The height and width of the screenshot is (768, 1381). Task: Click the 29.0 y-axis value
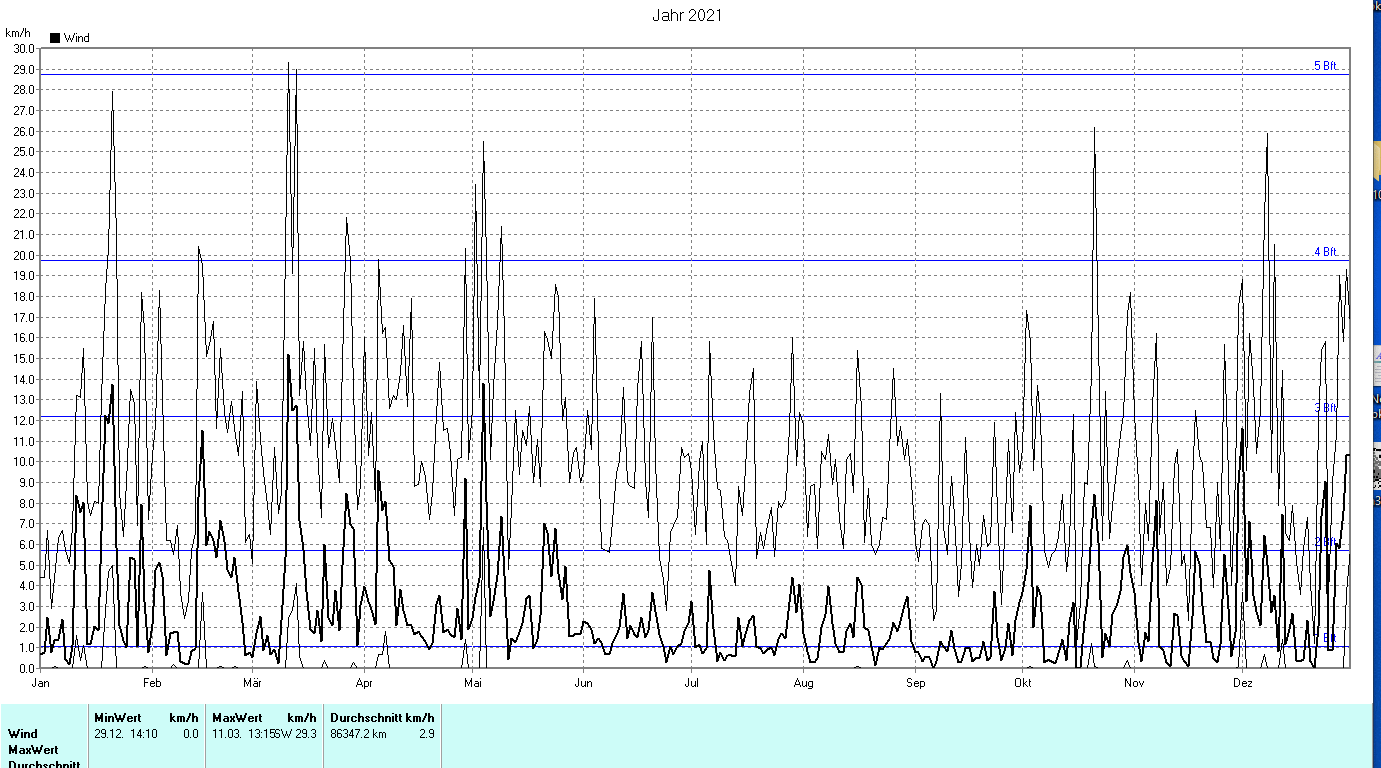[22, 69]
